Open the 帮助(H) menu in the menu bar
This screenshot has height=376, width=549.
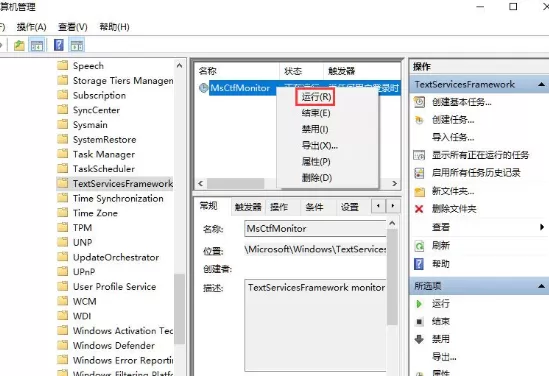(x=114, y=27)
